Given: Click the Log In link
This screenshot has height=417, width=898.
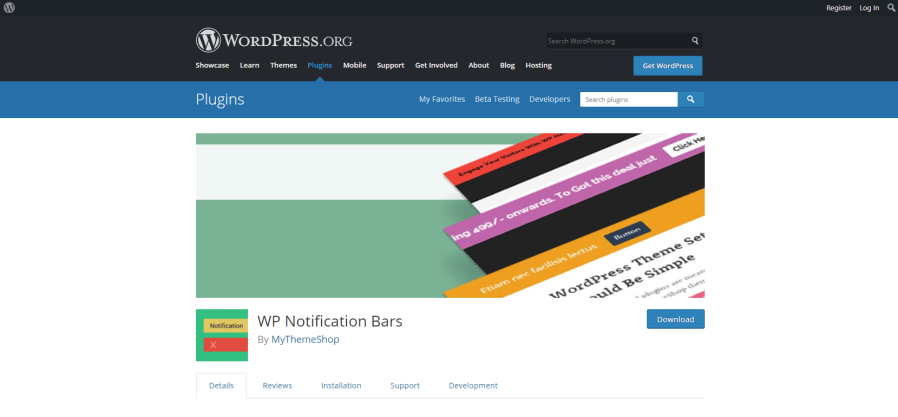Looking at the screenshot, I should (x=869, y=7).
